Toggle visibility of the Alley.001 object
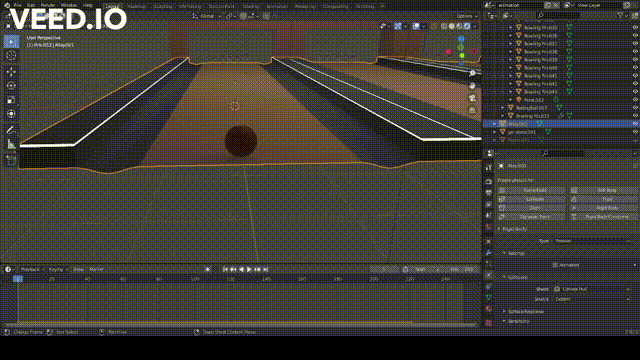Screen dimensions: 640x360 pos(635,124)
